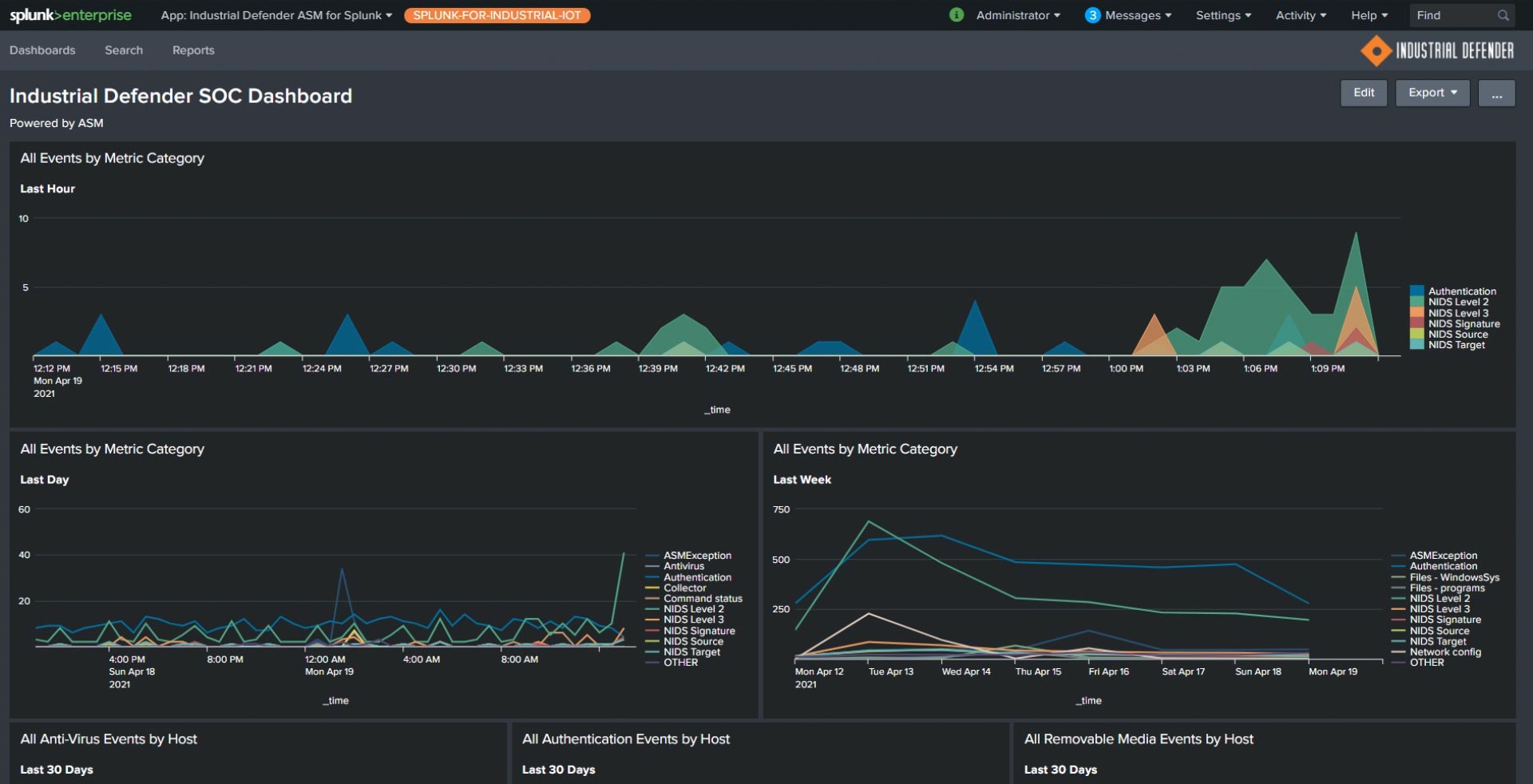Viewport: 1533px width, 784px height.
Task: Click the SPLUNK-FOR-INDUSTRIAL-IOT orange badge
Action: (x=497, y=15)
